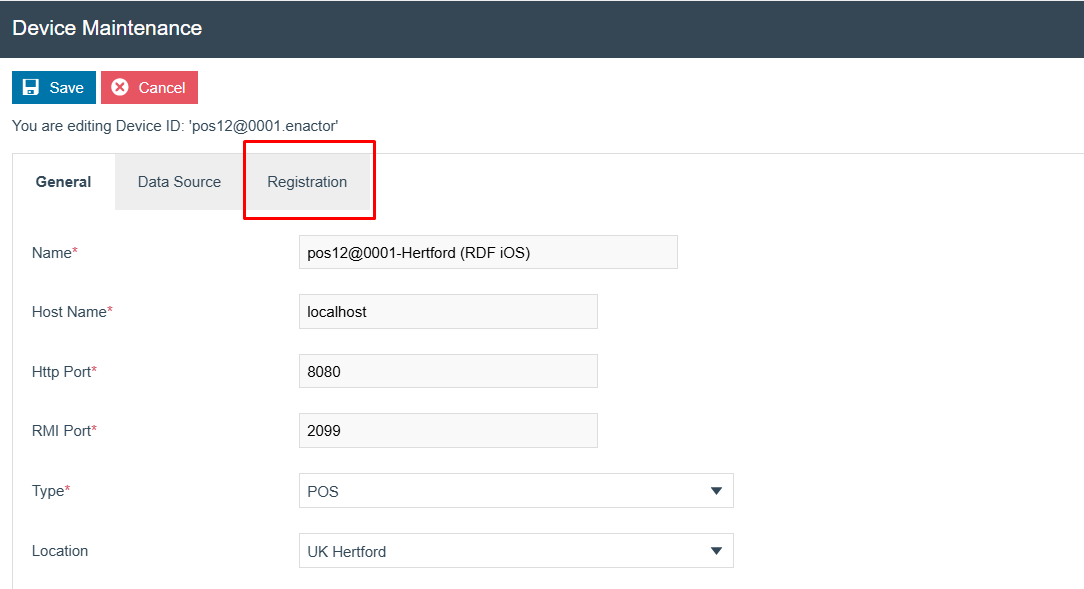Click the RMI Port field showing 2099
The width and height of the screenshot is (1084, 589).
point(448,430)
